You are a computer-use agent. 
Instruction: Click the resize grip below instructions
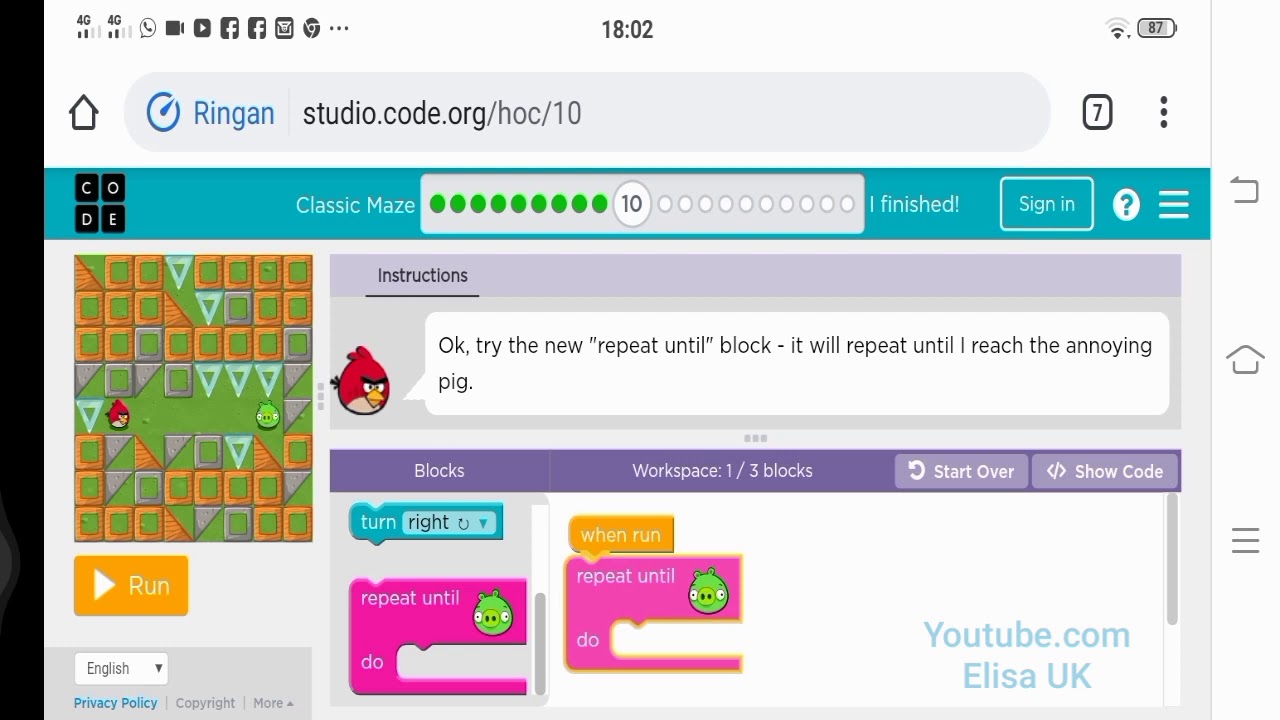point(756,438)
